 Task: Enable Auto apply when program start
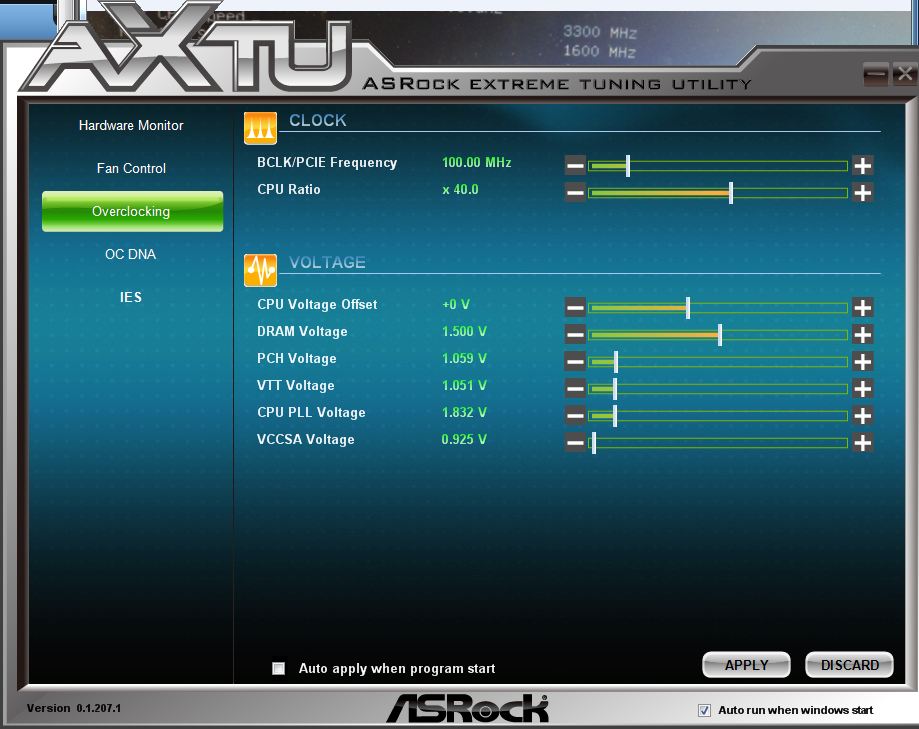[278, 669]
